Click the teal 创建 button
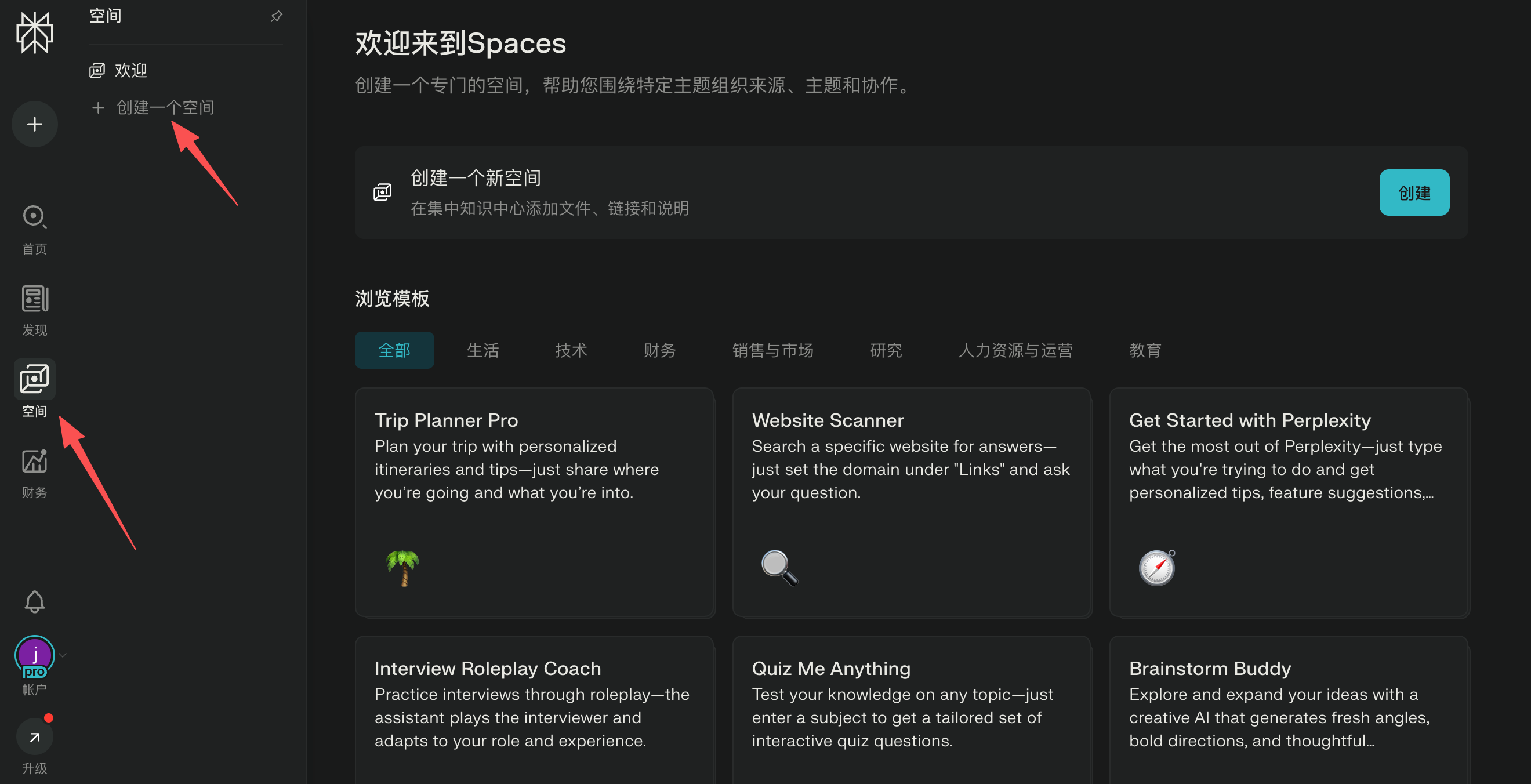This screenshot has height=784, width=1531. coord(1413,193)
